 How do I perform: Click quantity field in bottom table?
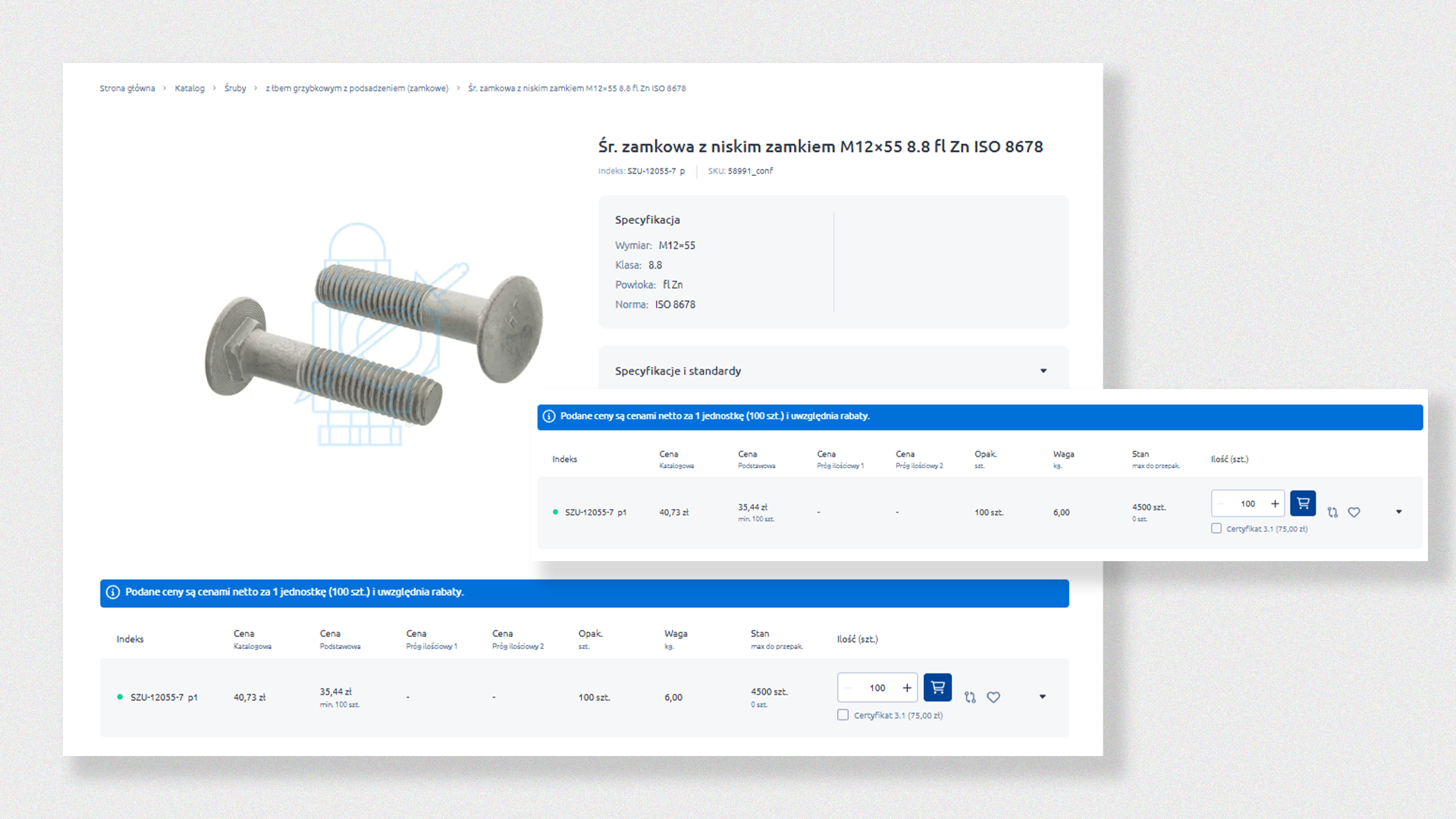click(877, 688)
